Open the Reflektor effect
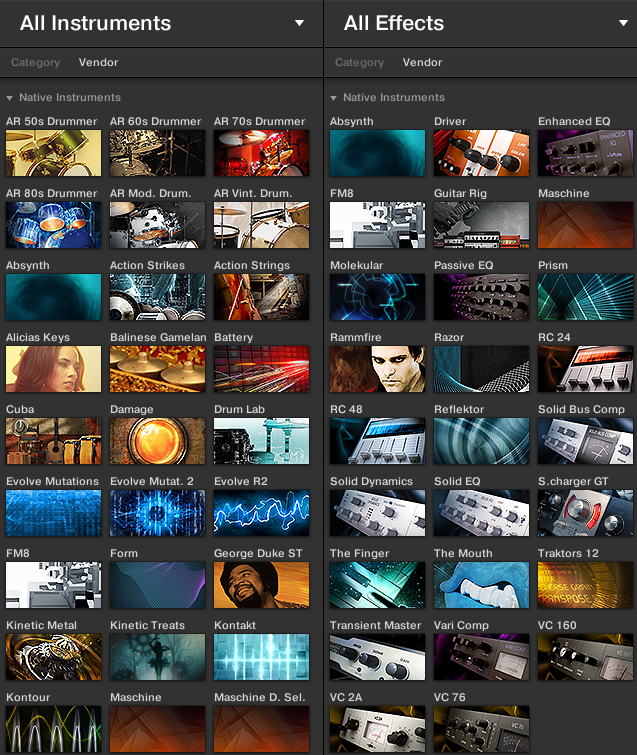 tap(481, 441)
